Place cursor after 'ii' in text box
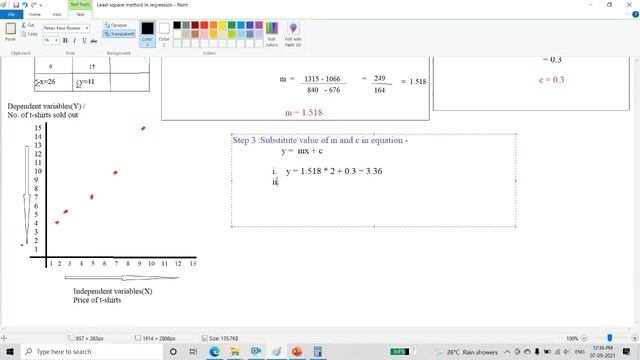 pos(278,182)
